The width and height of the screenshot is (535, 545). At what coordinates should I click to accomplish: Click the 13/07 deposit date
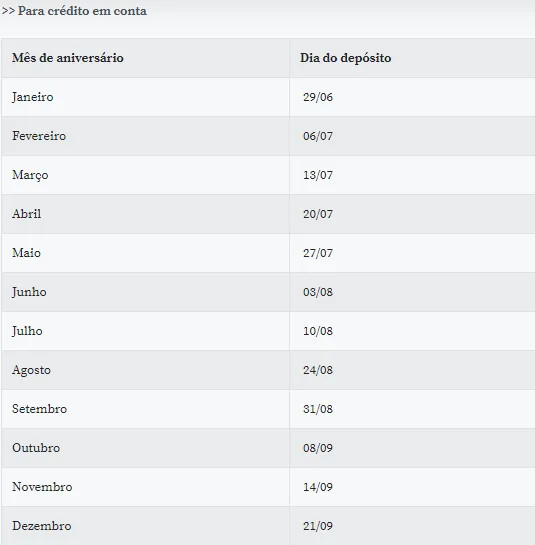tap(318, 175)
